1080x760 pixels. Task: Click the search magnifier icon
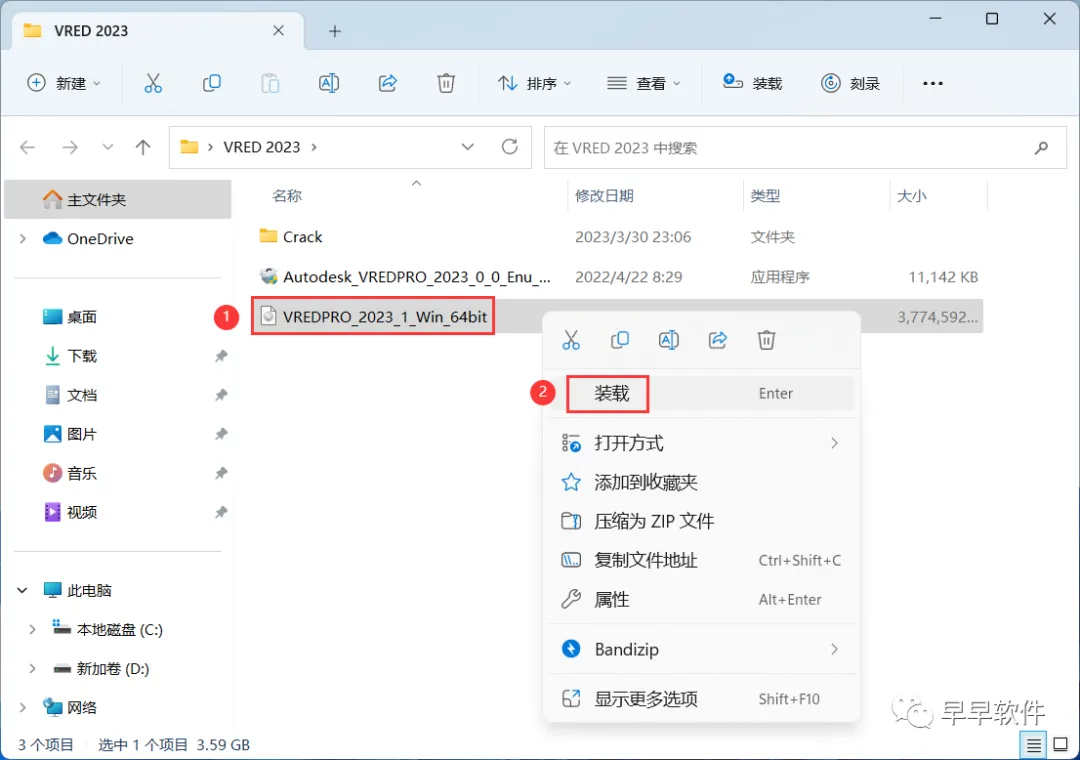1041,147
